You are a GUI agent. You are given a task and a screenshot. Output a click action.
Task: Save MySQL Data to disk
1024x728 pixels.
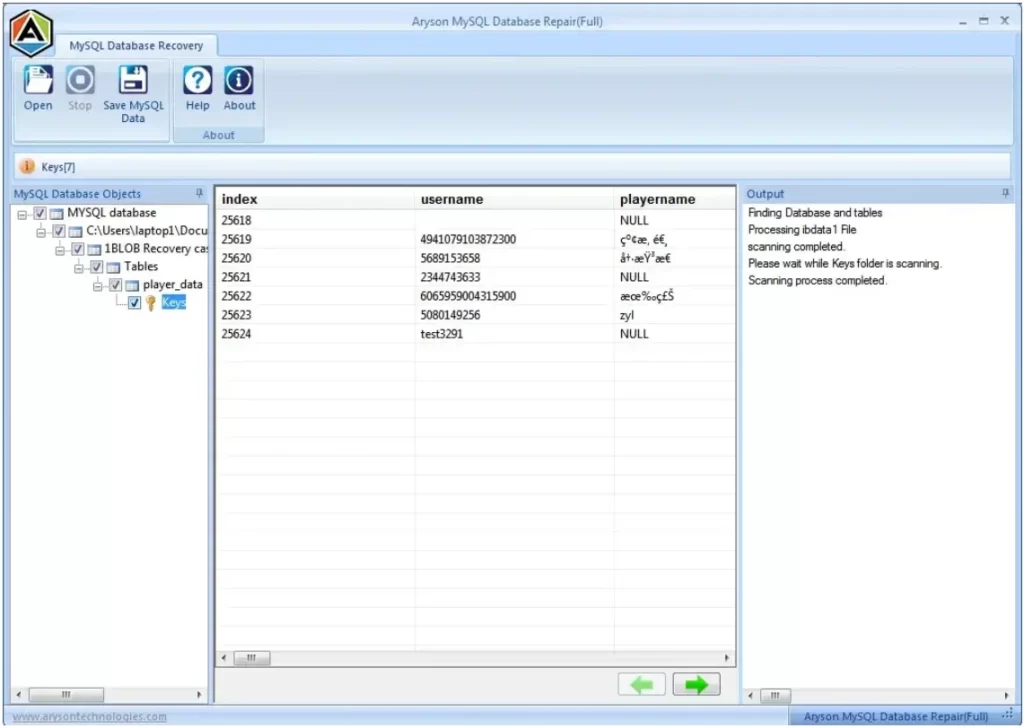(x=133, y=94)
